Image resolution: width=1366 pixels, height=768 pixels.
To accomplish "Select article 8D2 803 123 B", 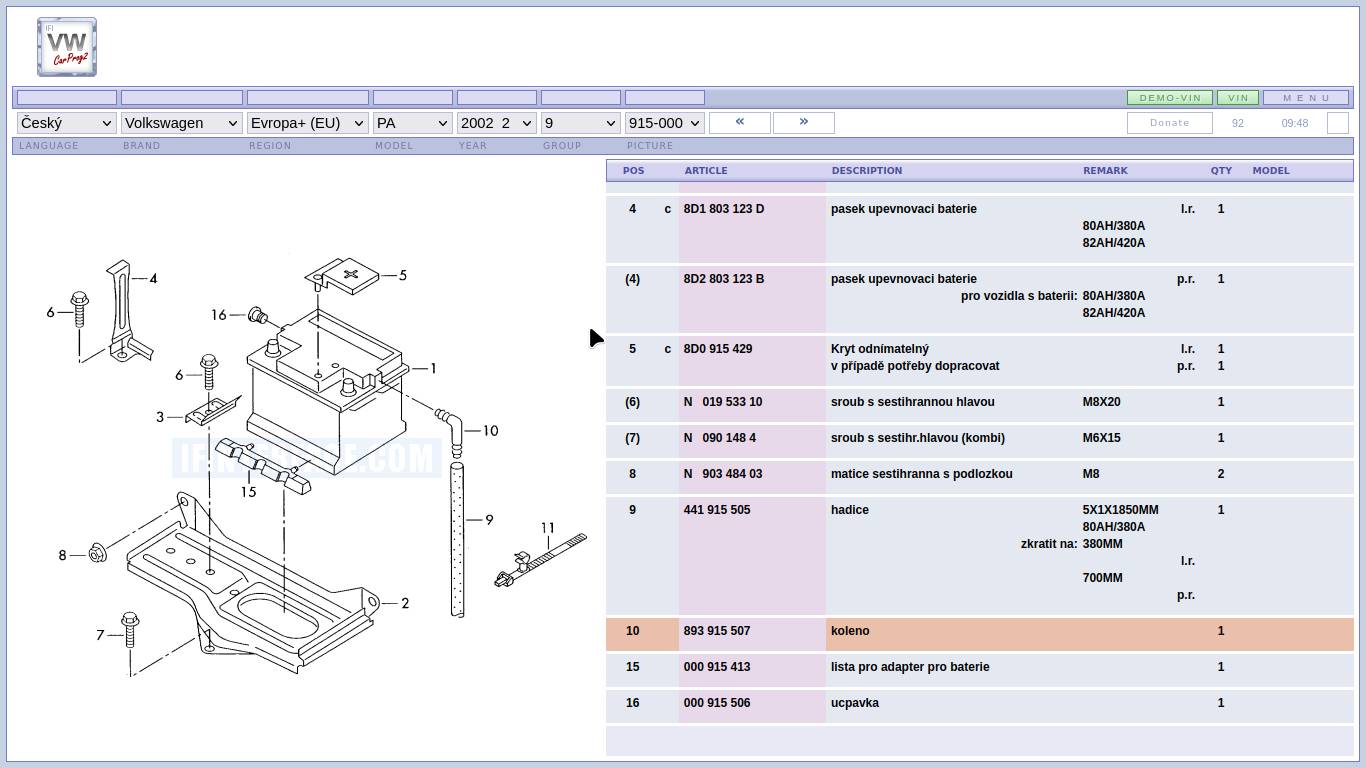I will tap(724, 279).
